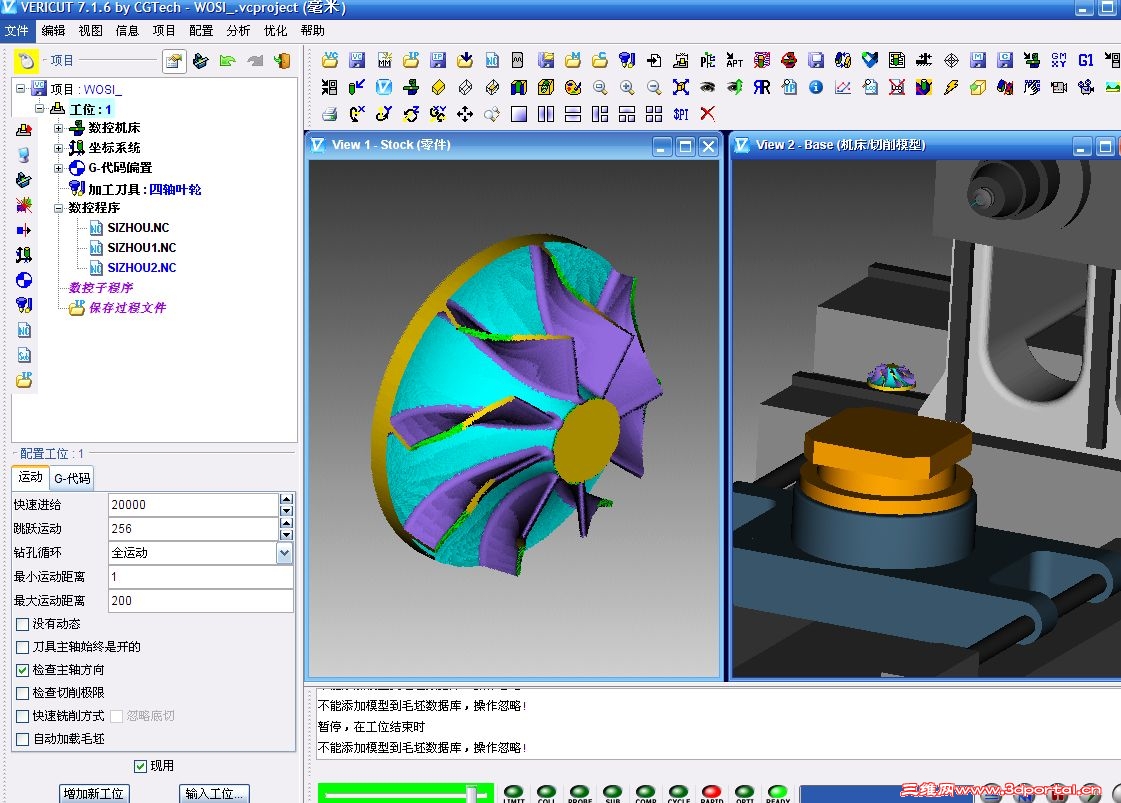The width and height of the screenshot is (1121, 803).
Task: Uncheck the 检查主轴方向 checkbox
Action: (x=22, y=670)
